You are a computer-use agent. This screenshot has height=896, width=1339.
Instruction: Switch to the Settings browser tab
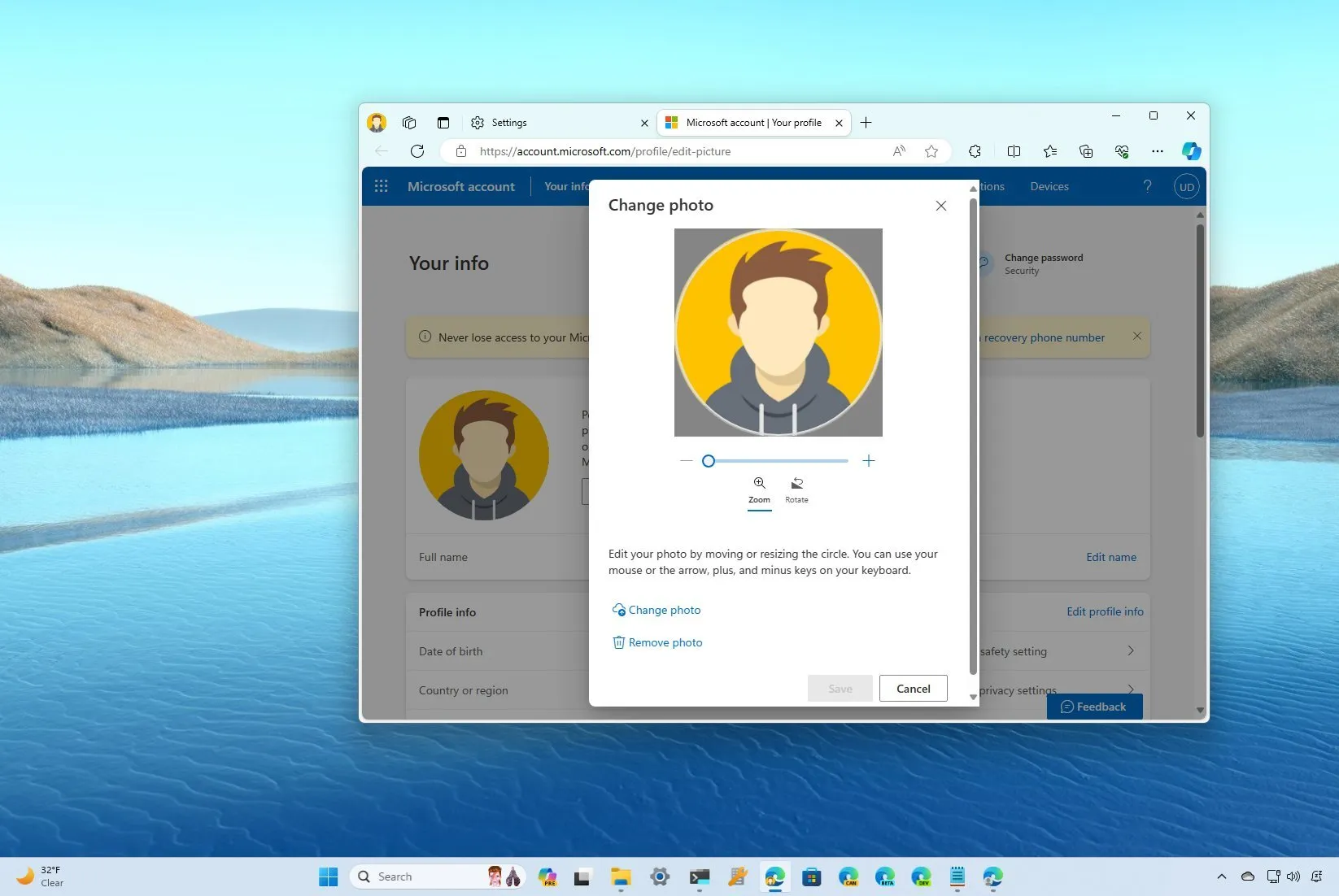pos(508,123)
